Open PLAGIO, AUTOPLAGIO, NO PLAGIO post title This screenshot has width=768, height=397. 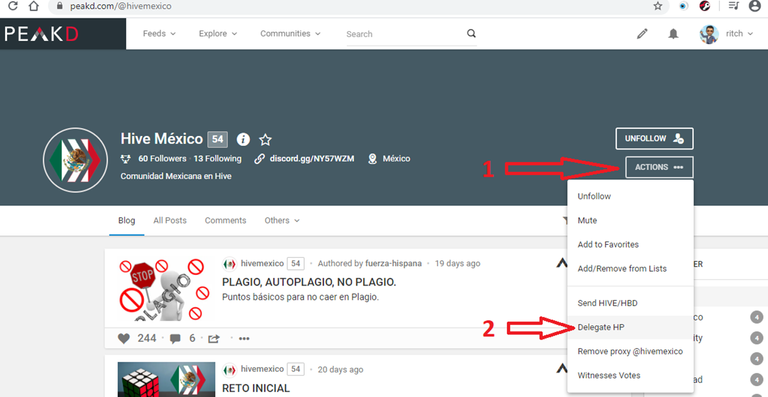pyautogui.click(x=309, y=282)
